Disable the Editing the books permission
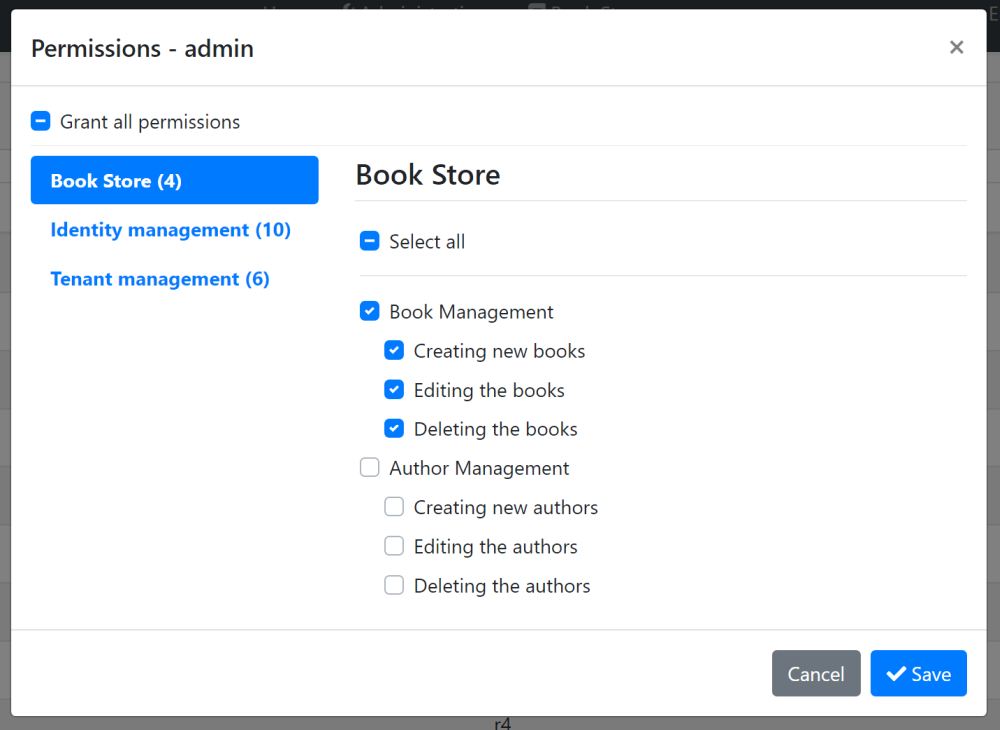The width and height of the screenshot is (1000, 730). (x=394, y=389)
